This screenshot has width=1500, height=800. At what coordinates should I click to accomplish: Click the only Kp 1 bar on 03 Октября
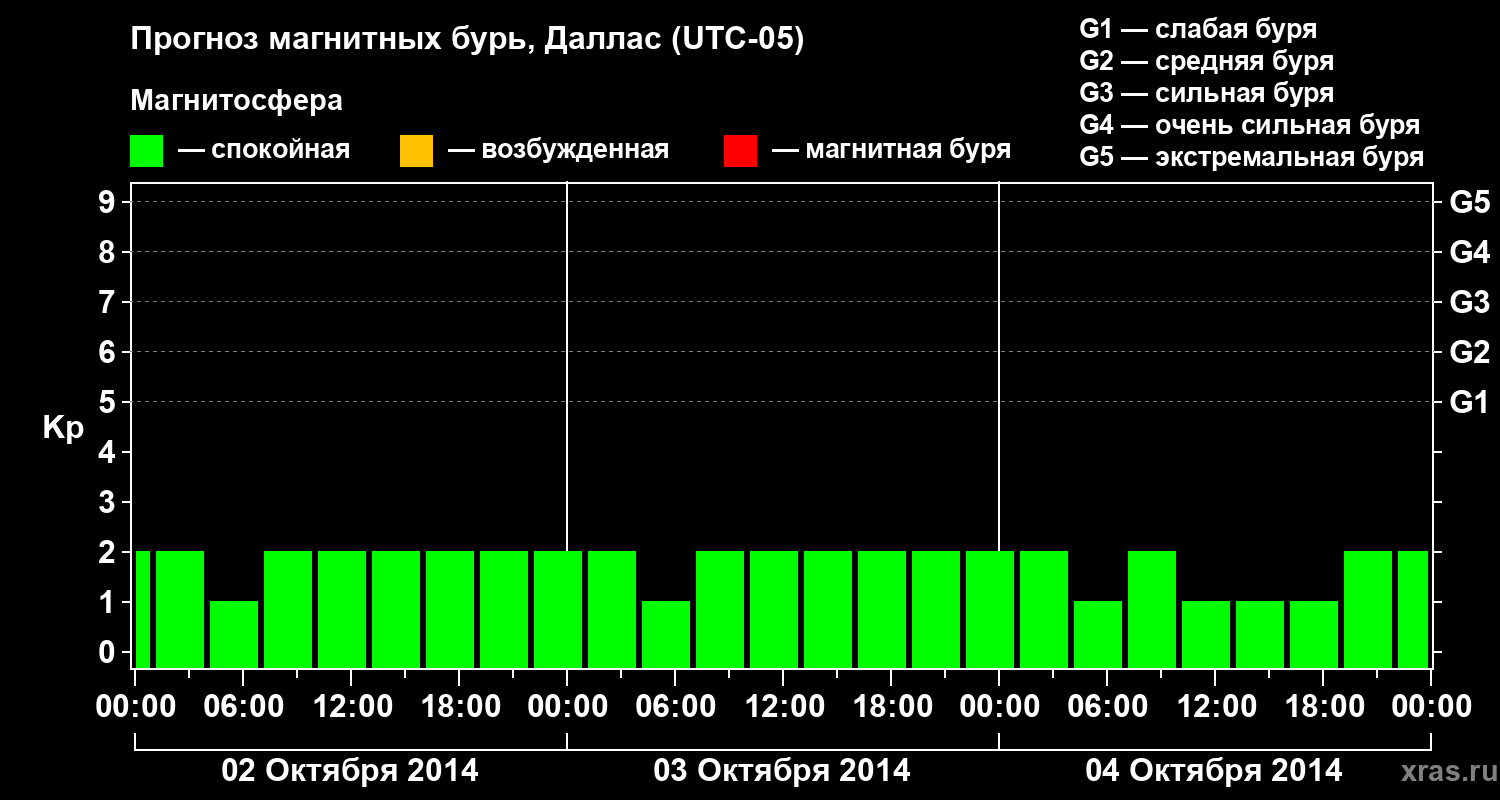click(666, 634)
